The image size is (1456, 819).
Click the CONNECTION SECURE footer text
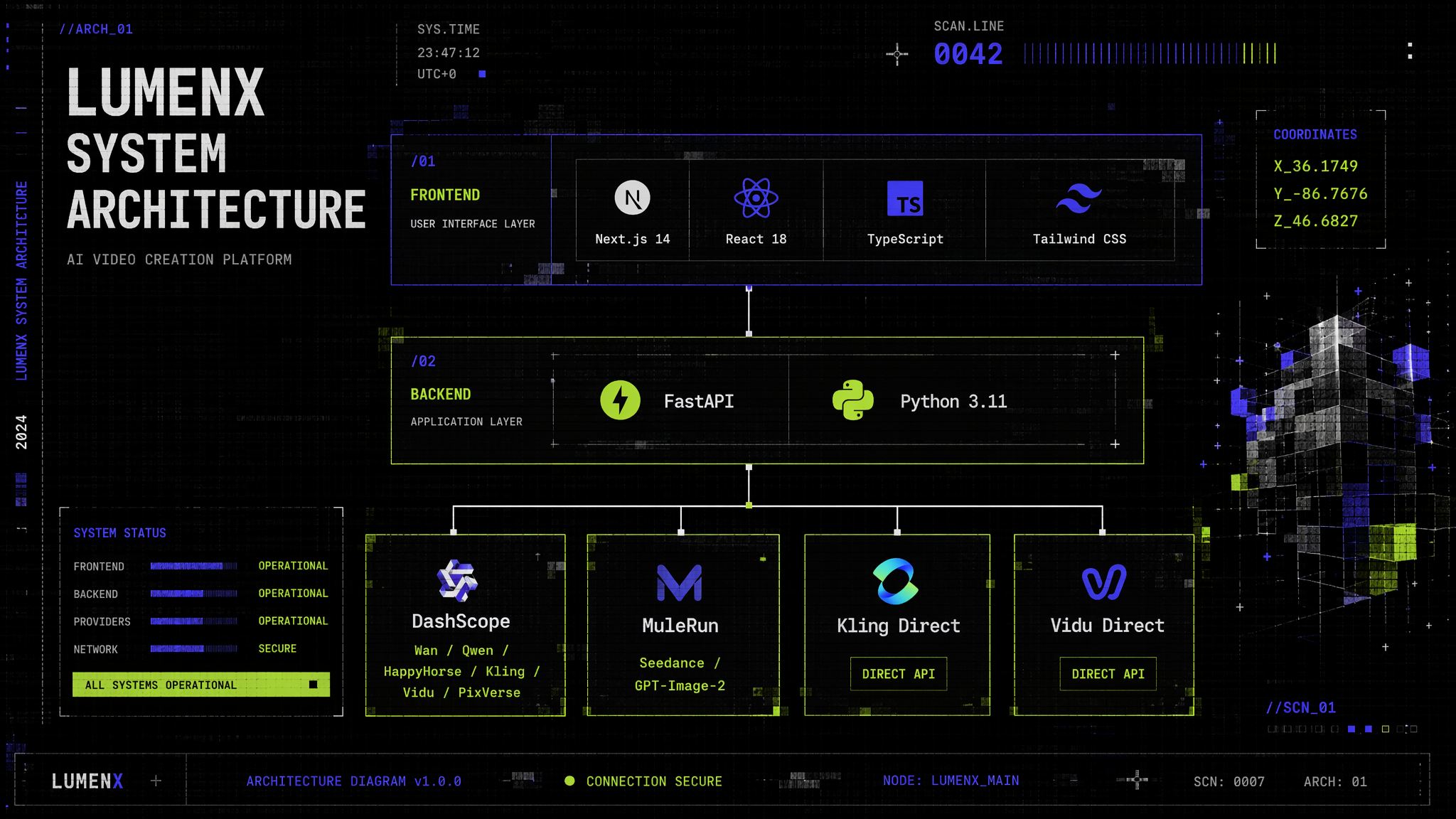pyautogui.click(x=654, y=781)
